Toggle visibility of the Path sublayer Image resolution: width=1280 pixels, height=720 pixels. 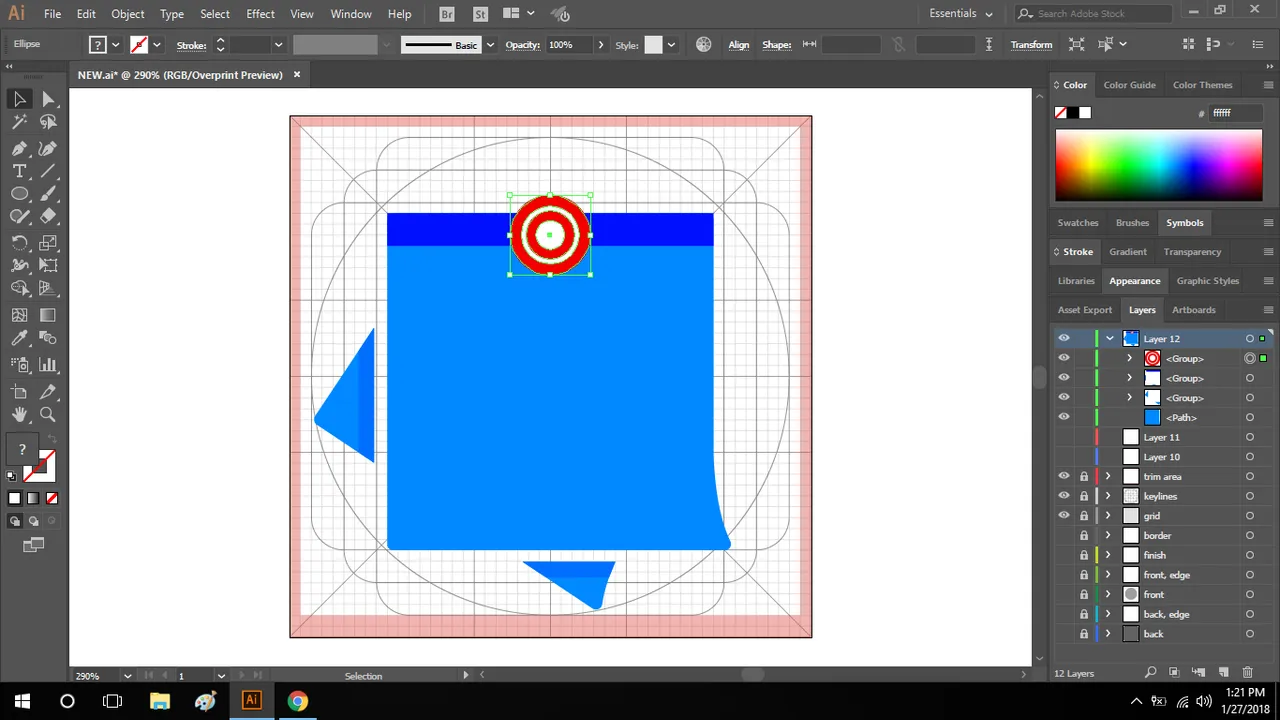tap(1064, 417)
